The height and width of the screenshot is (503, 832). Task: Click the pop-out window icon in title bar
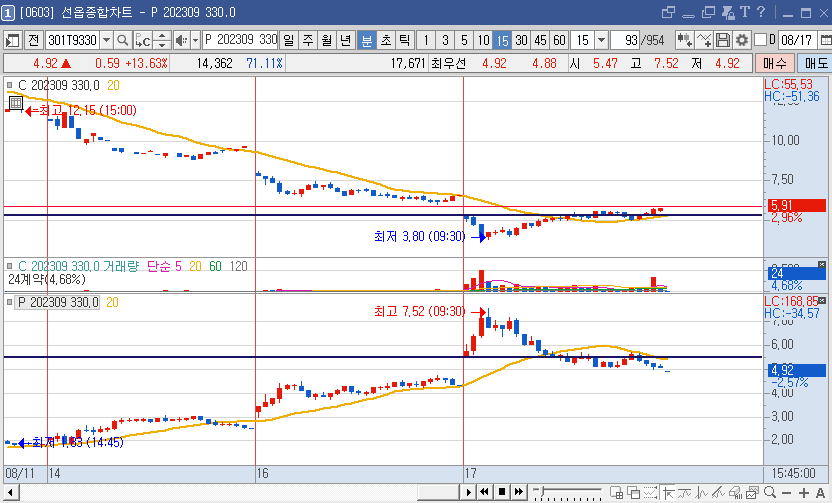669,12
